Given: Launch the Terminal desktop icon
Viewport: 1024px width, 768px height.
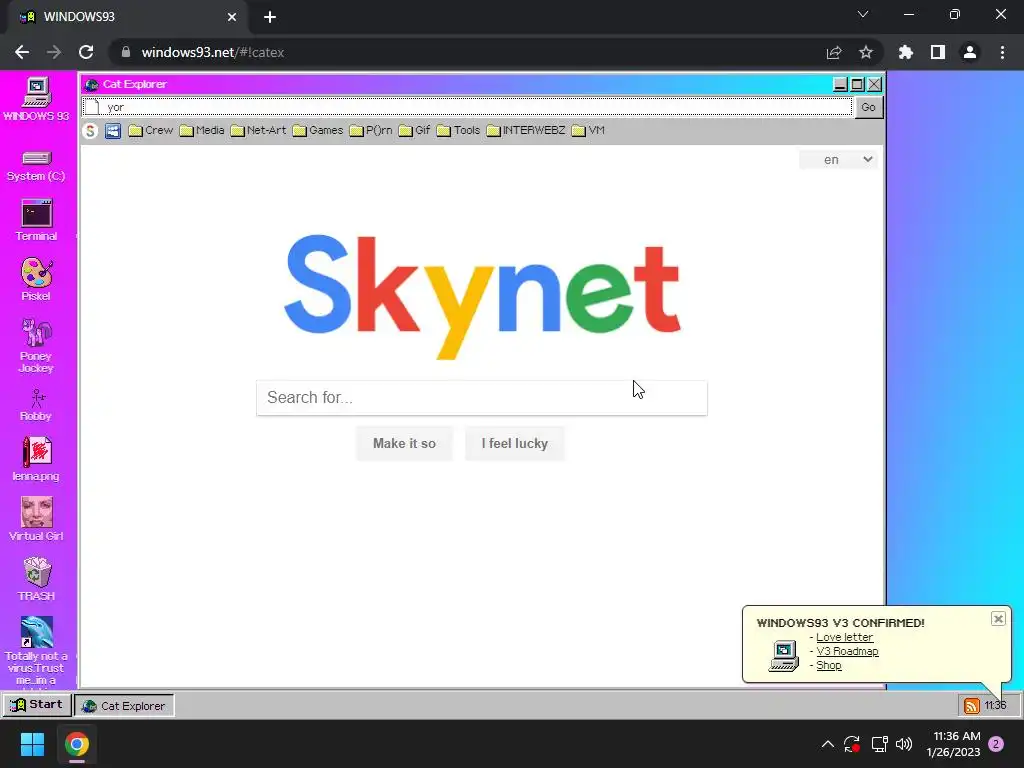Looking at the screenshot, I should pos(37,220).
